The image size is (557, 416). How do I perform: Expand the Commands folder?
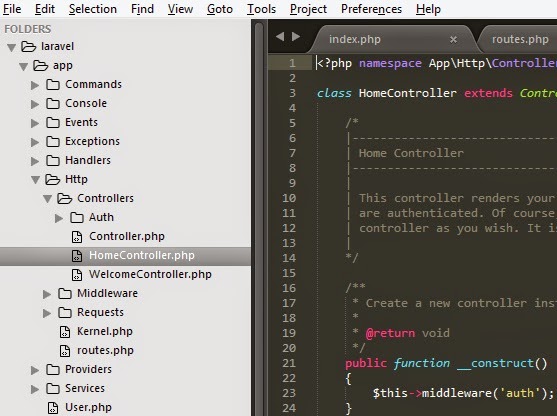click(x=35, y=85)
